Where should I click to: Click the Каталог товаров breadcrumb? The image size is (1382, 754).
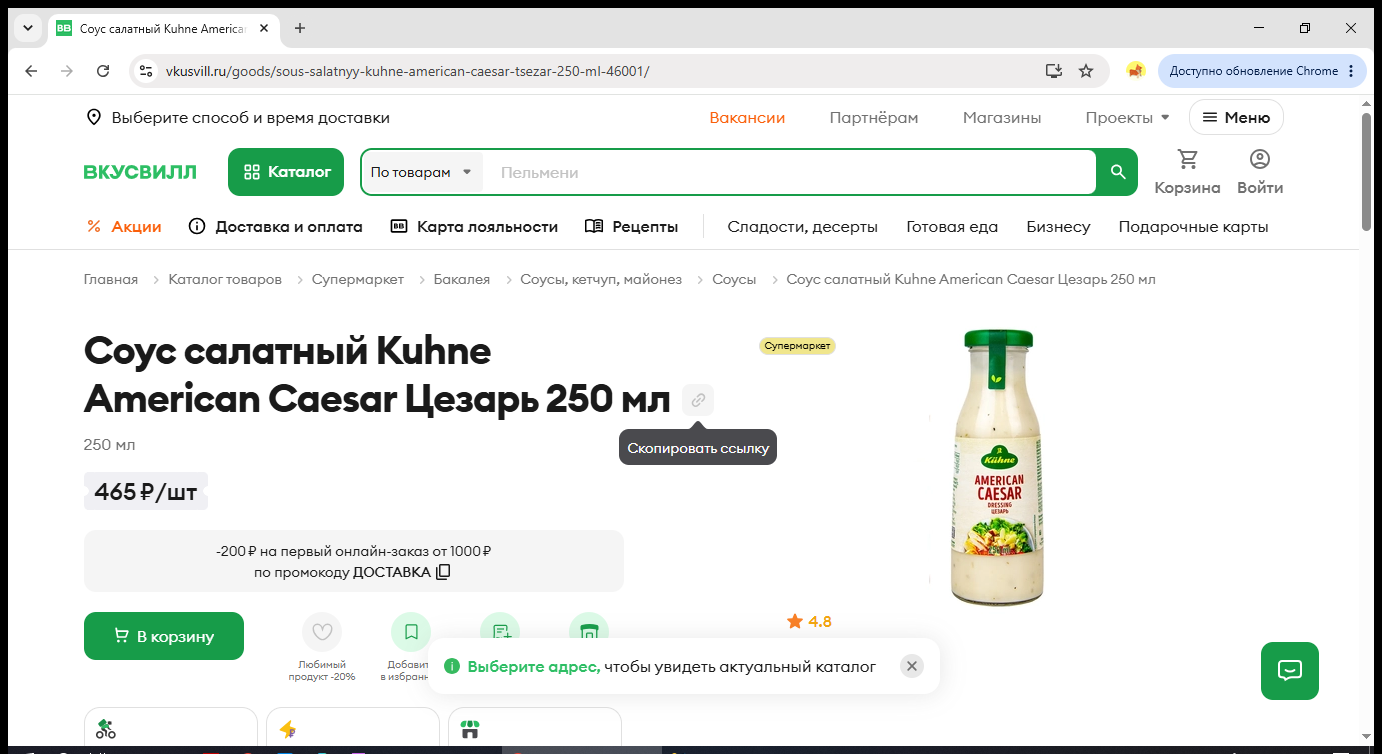tap(225, 280)
